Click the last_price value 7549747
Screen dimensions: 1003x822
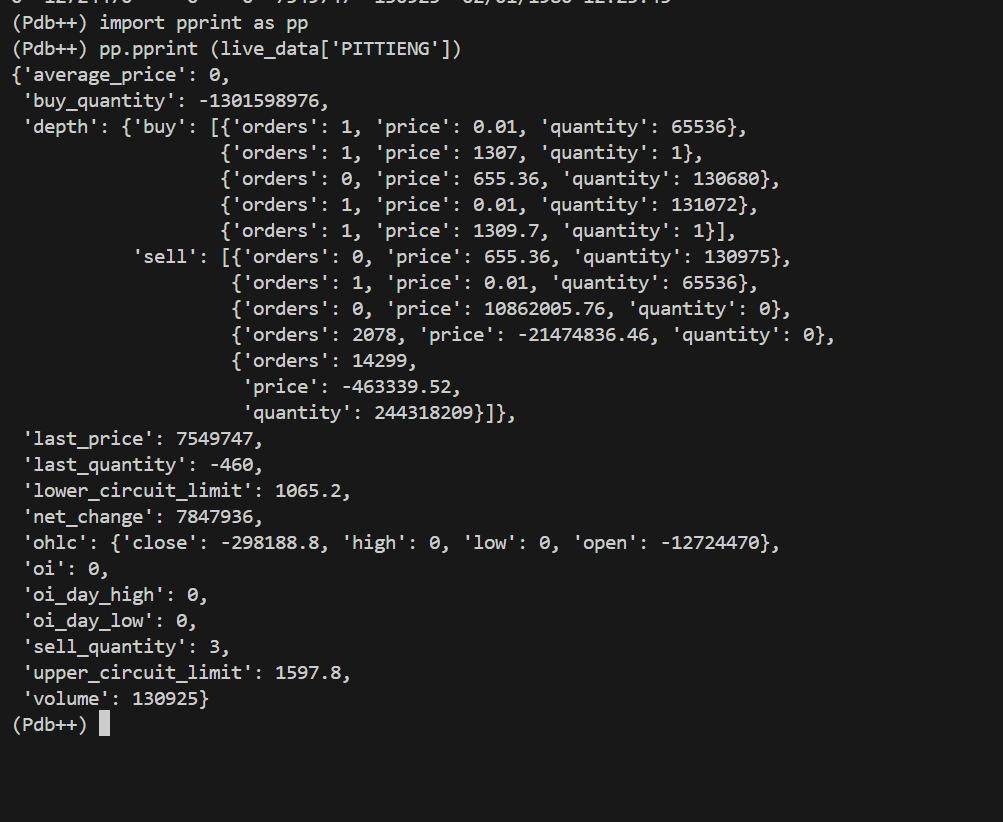click(x=214, y=439)
